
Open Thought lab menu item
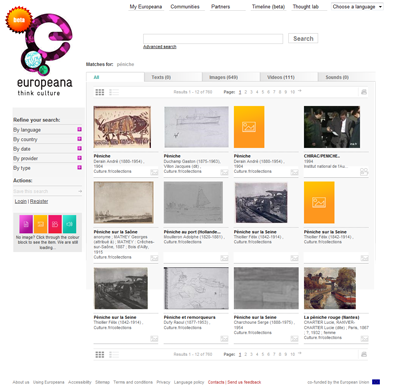[306, 7]
